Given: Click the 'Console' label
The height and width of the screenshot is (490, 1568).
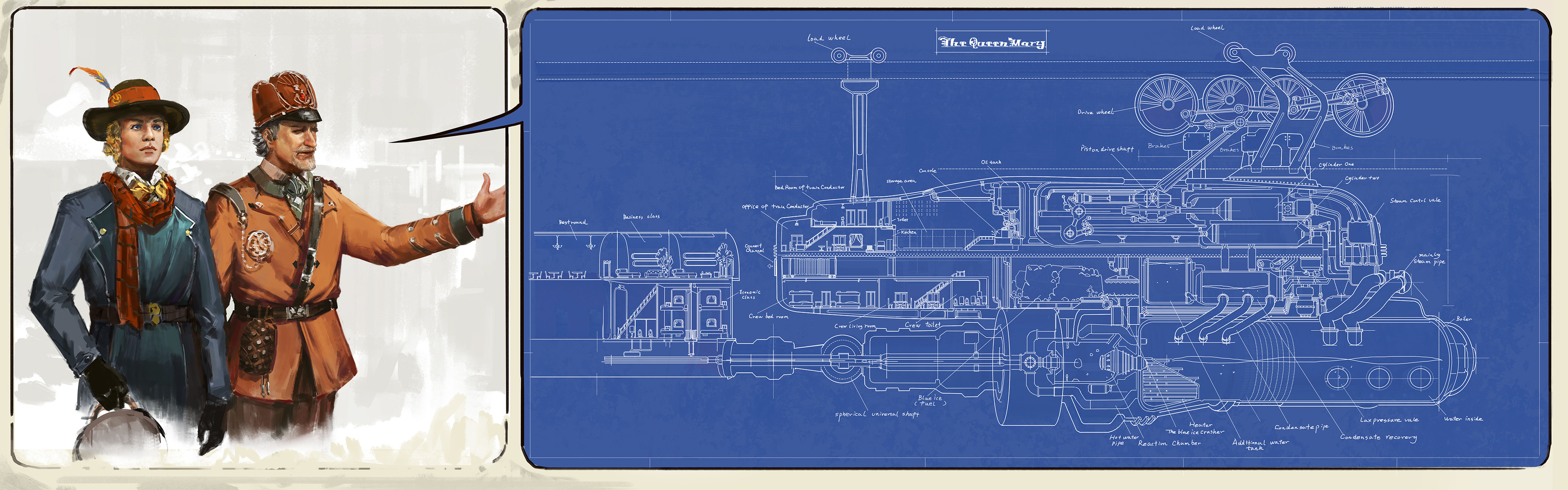Looking at the screenshot, I should (x=928, y=170).
